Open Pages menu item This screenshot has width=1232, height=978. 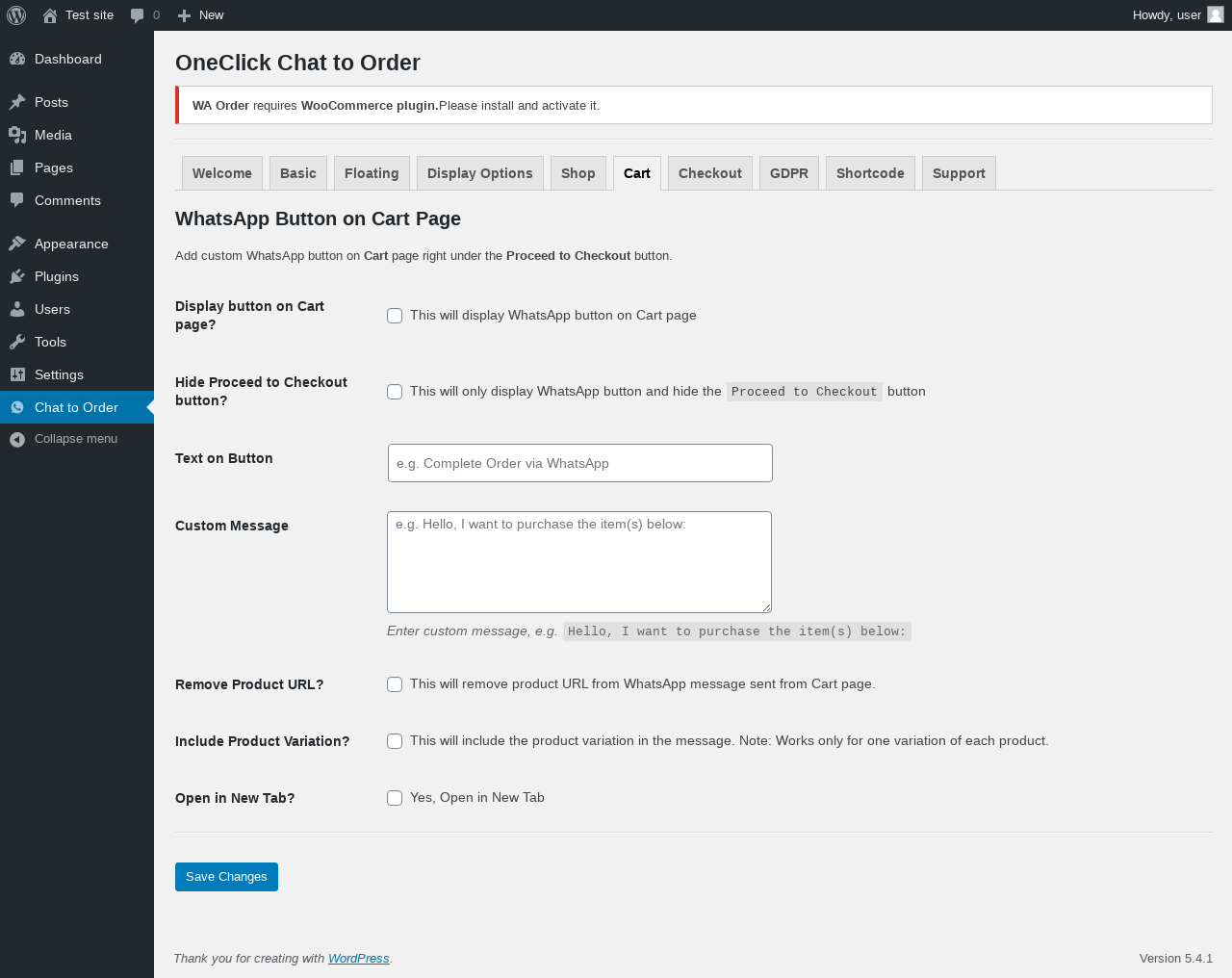tap(77, 167)
